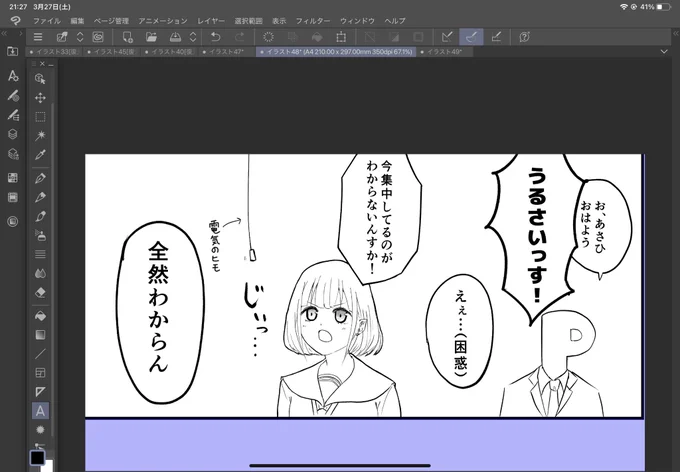
Task: Click the Open folder icon
Action: tap(151, 37)
